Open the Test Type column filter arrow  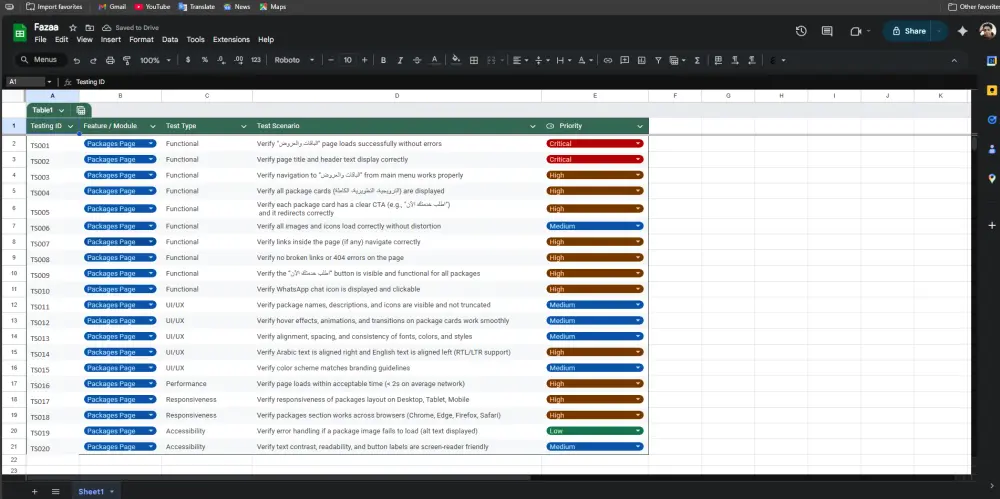[x=243, y=126]
